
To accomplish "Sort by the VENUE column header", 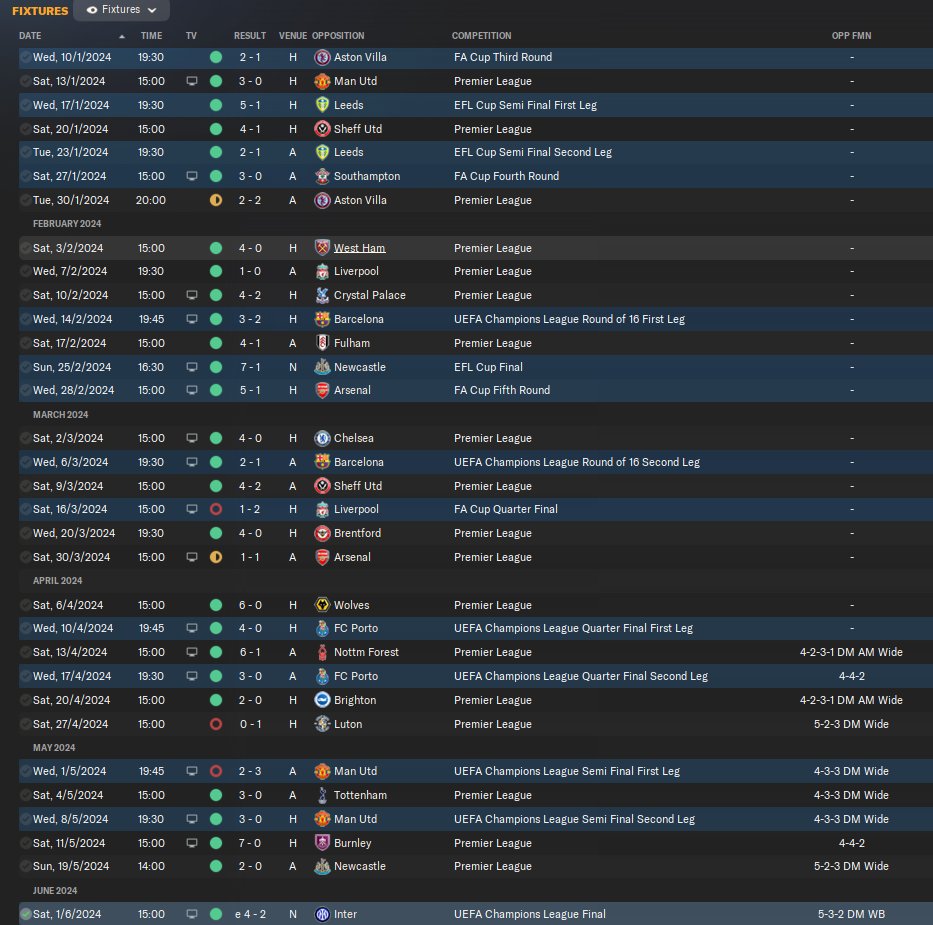I will tap(293, 36).
